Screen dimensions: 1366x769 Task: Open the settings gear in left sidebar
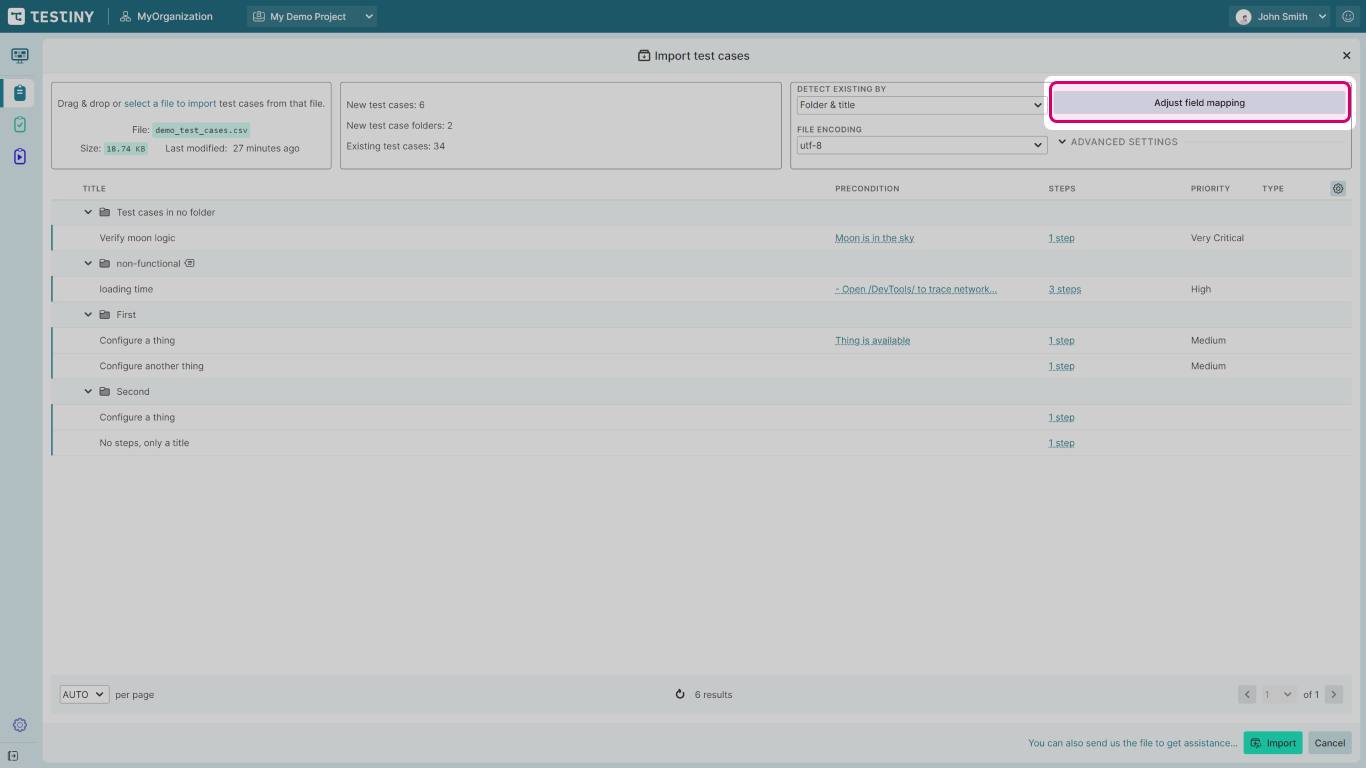coord(20,725)
